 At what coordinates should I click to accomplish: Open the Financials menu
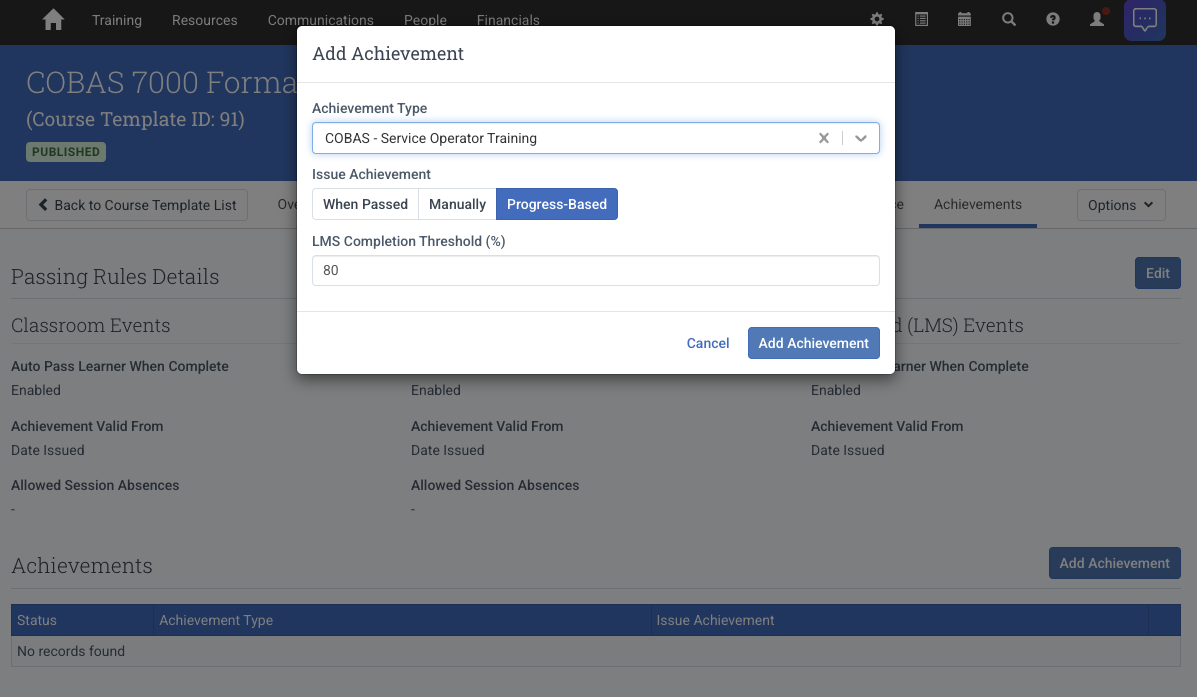(508, 20)
